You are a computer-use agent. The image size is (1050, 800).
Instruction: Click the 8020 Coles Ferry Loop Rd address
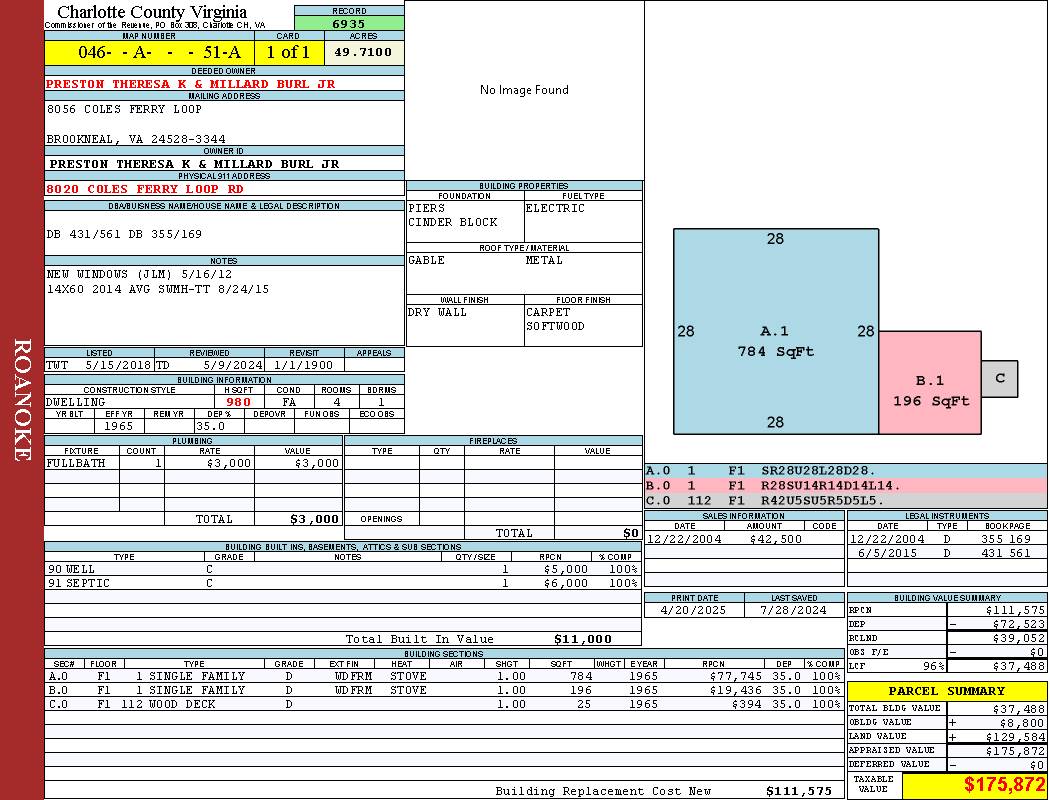pos(145,188)
